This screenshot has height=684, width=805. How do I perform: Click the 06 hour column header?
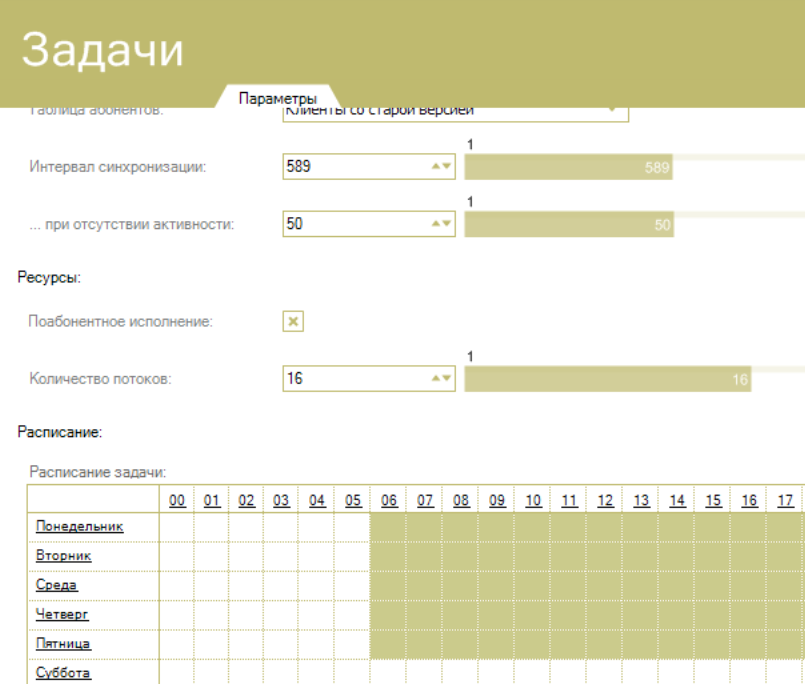[x=388, y=500]
